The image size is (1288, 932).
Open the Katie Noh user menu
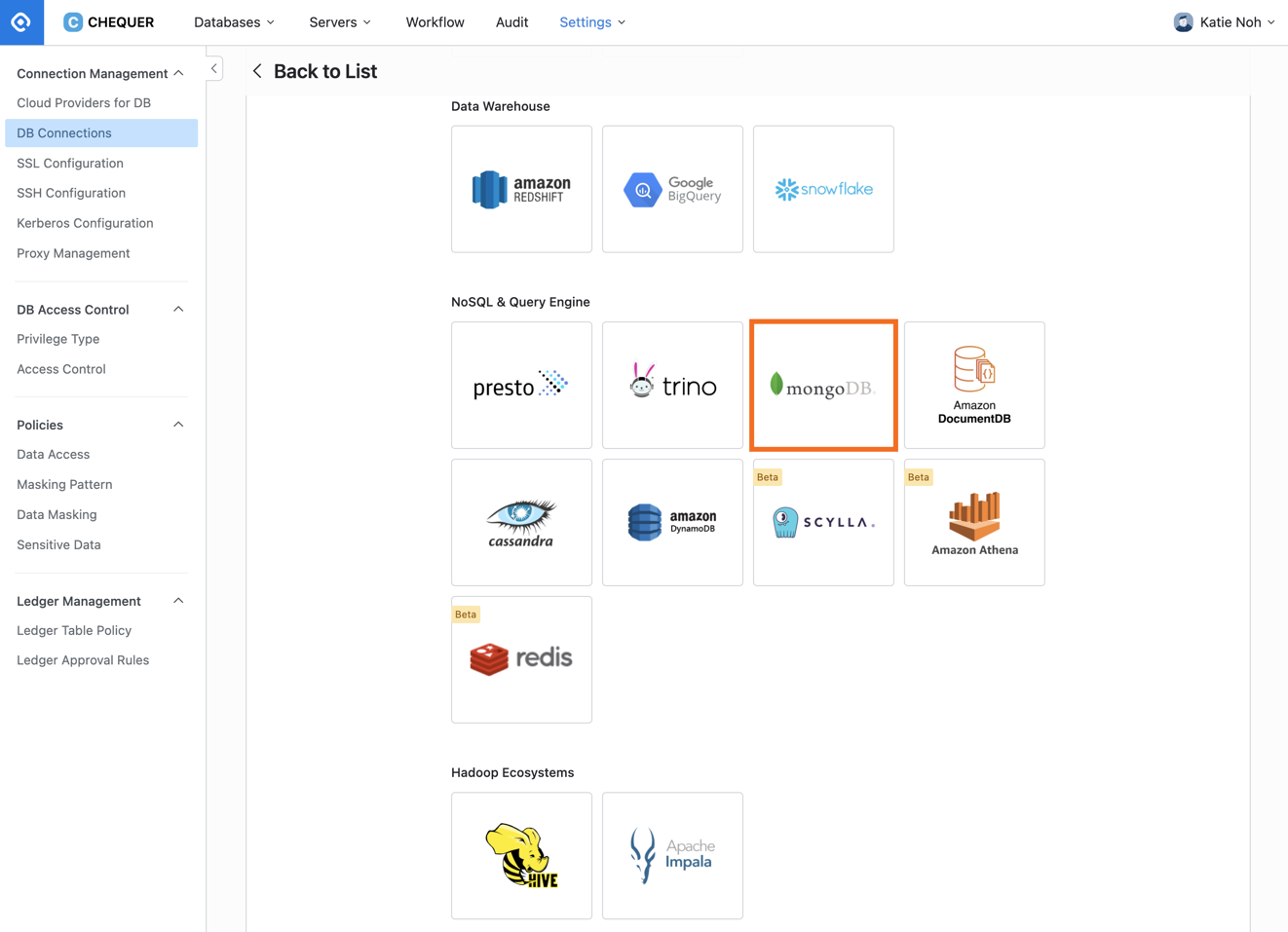point(1225,21)
